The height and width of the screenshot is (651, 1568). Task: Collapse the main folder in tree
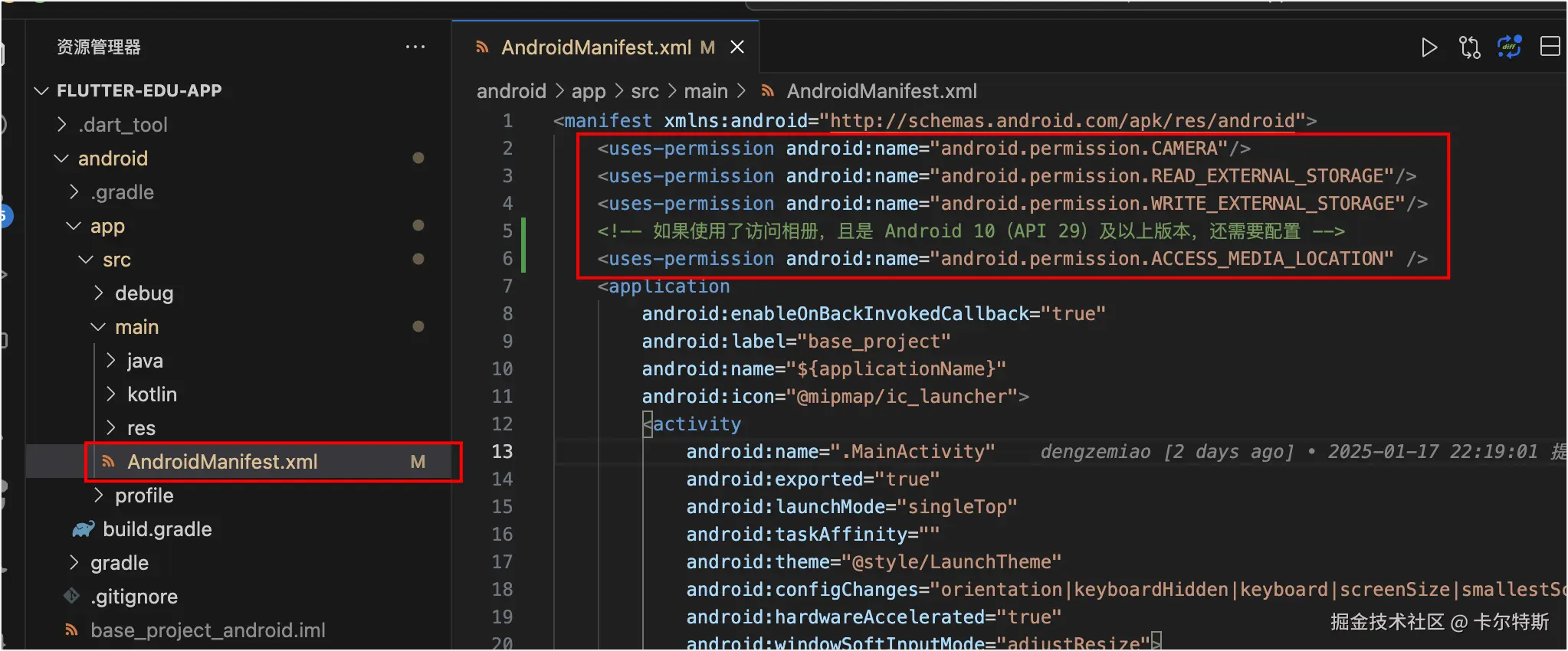pos(98,327)
